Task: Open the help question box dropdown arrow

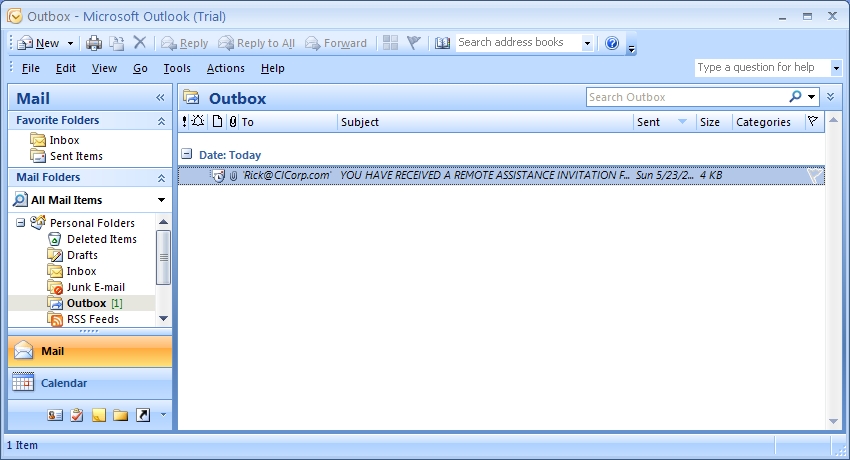Action: pyautogui.click(x=836, y=68)
